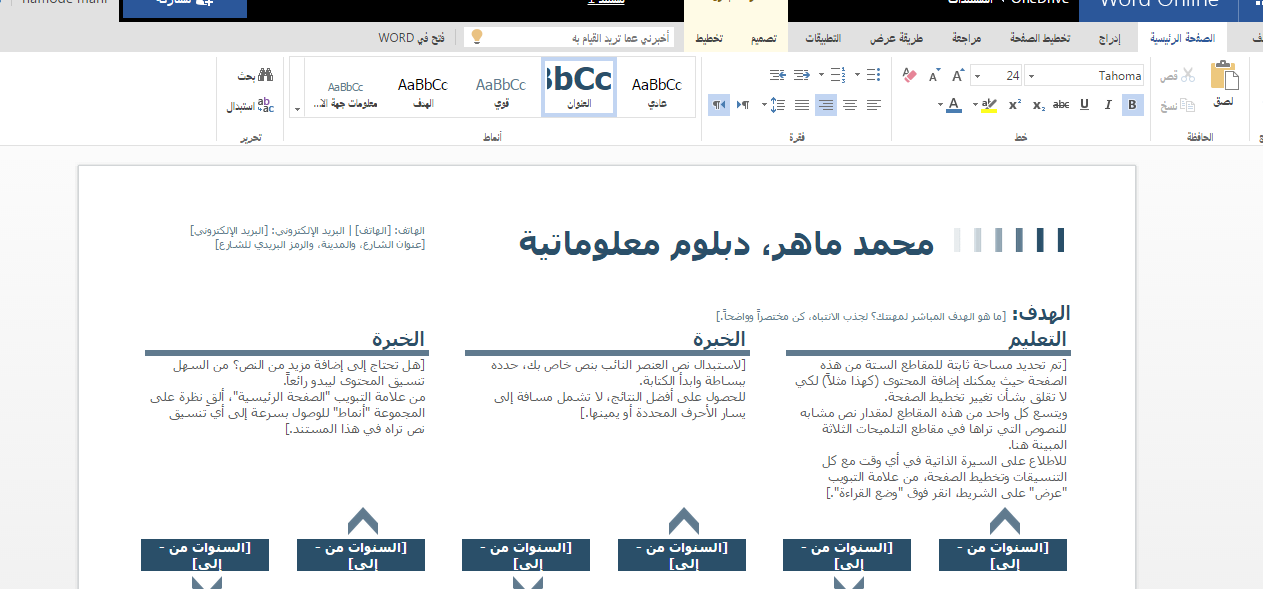Apply font color A button
This screenshot has width=1263, height=589.
pyautogui.click(x=953, y=105)
